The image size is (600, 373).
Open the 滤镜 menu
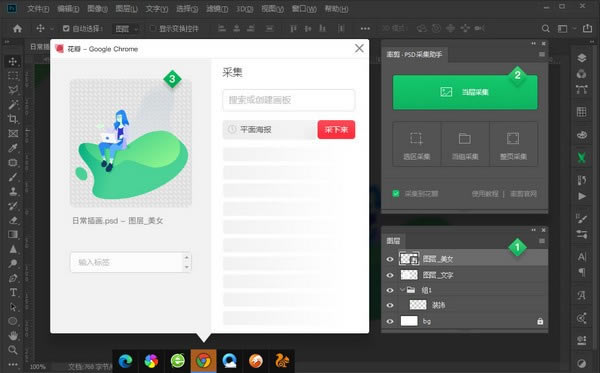217,9
